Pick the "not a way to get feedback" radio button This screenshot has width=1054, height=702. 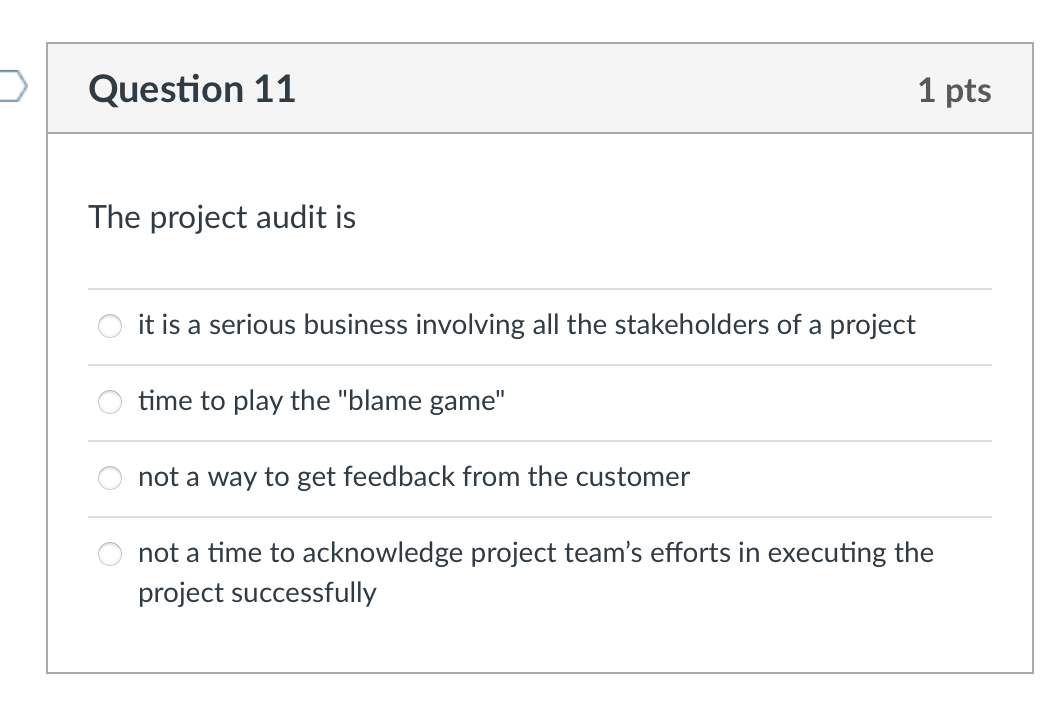[x=110, y=478]
